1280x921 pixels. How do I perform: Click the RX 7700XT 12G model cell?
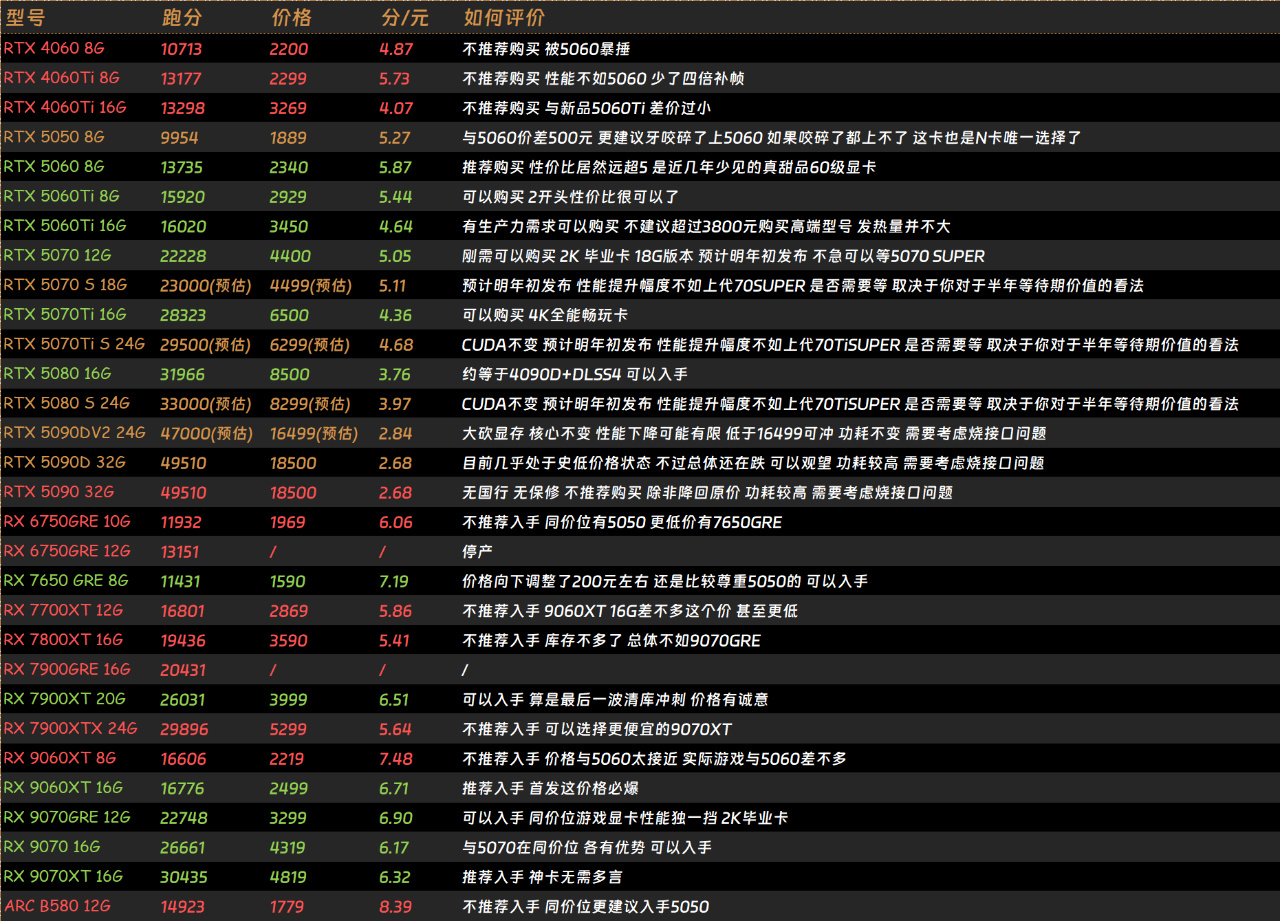coord(62,611)
